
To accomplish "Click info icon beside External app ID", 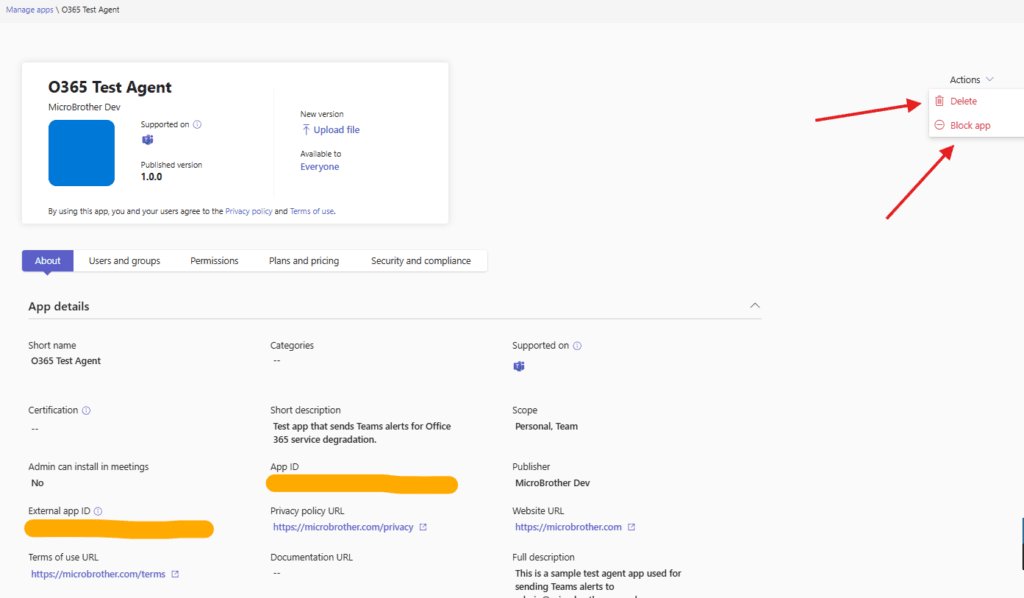I will pos(98,511).
